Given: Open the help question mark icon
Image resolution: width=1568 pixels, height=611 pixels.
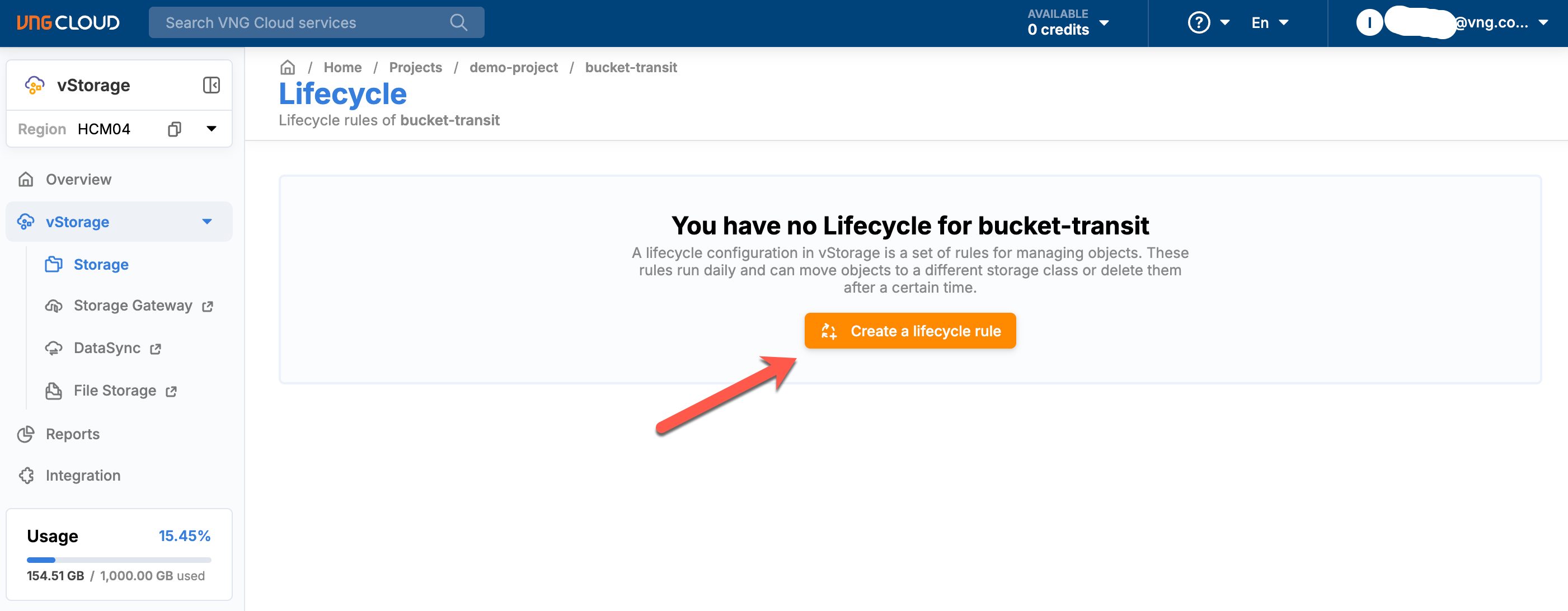Looking at the screenshot, I should (x=1199, y=22).
